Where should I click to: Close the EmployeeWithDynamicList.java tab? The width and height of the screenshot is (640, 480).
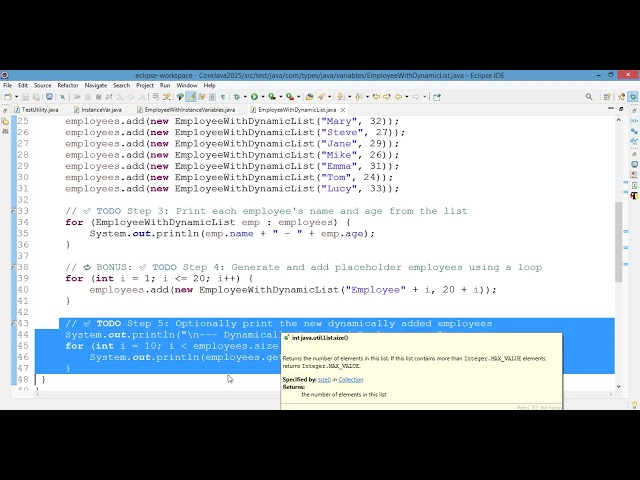pos(343,110)
